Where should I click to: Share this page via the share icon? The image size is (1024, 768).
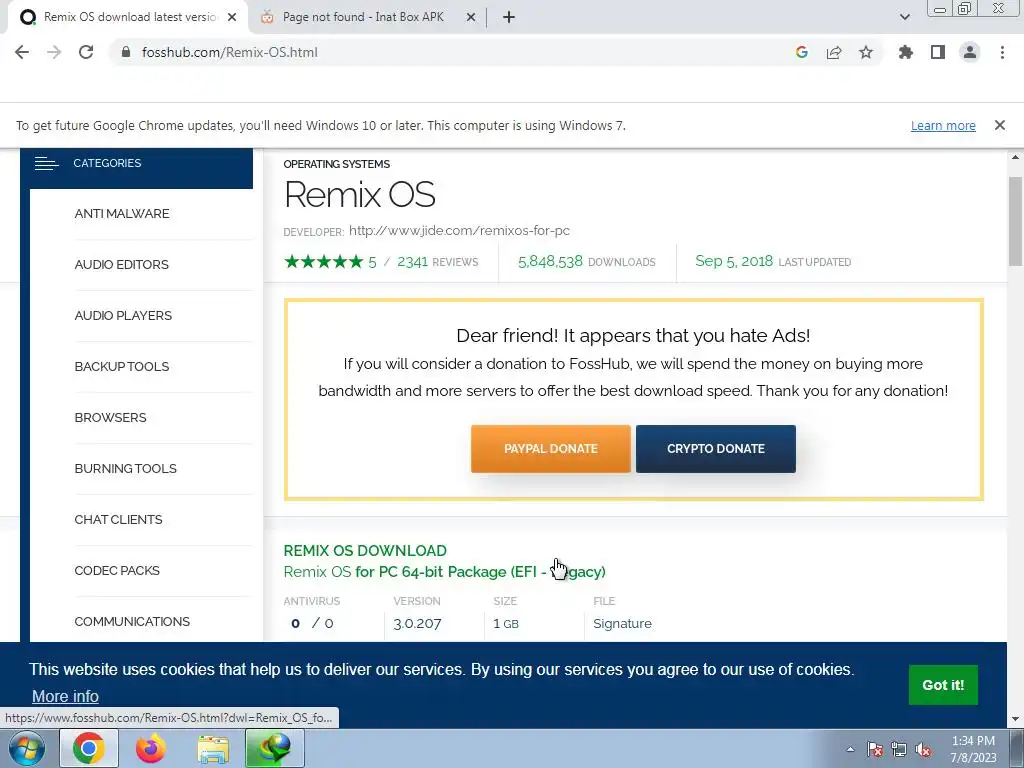pyautogui.click(x=833, y=52)
